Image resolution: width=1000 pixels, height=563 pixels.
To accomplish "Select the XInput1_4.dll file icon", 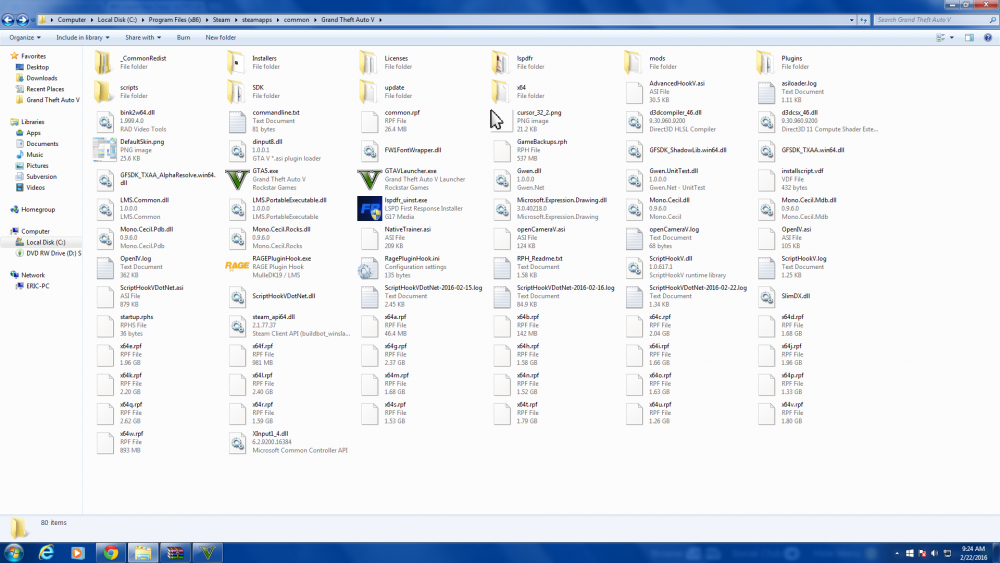I will tap(237, 442).
